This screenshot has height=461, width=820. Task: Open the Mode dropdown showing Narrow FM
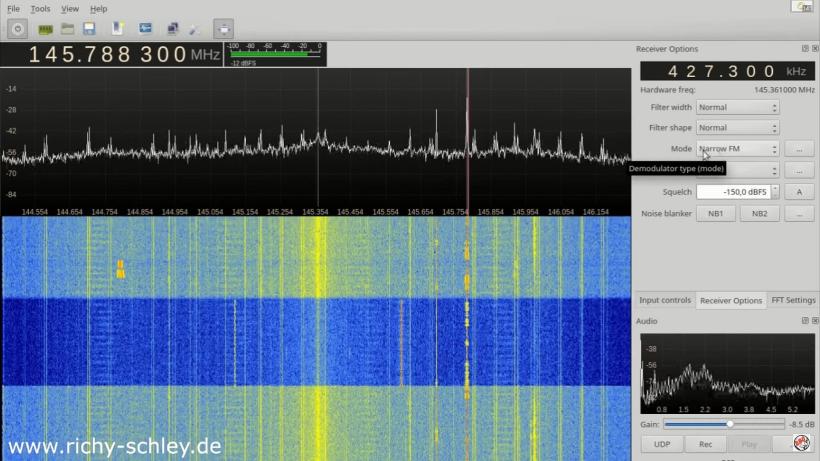point(737,148)
